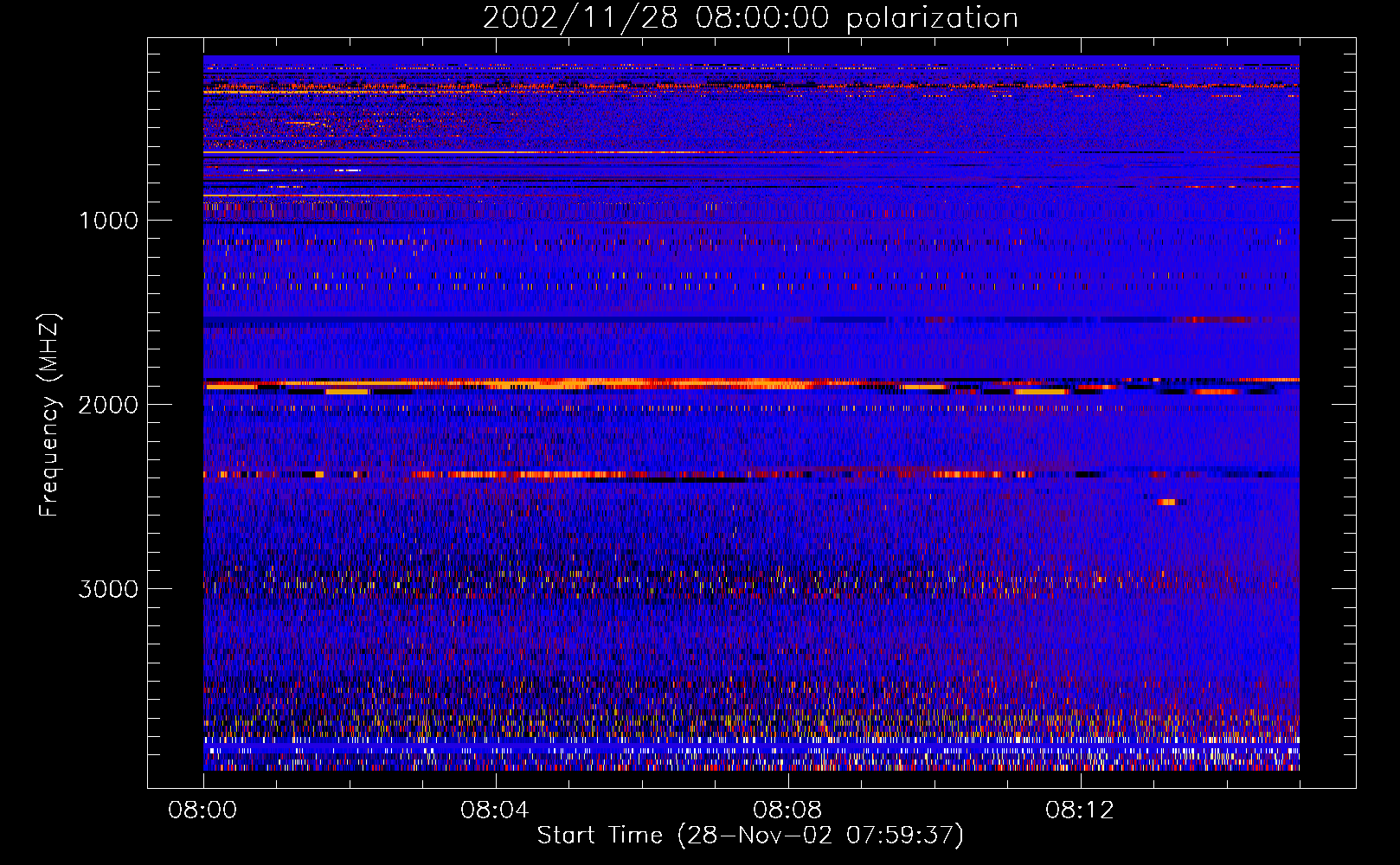The height and width of the screenshot is (865, 1400).
Task: Click the 'Start Time (28-Nov-02 07:59:37)' axis label
Action: [750, 836]
